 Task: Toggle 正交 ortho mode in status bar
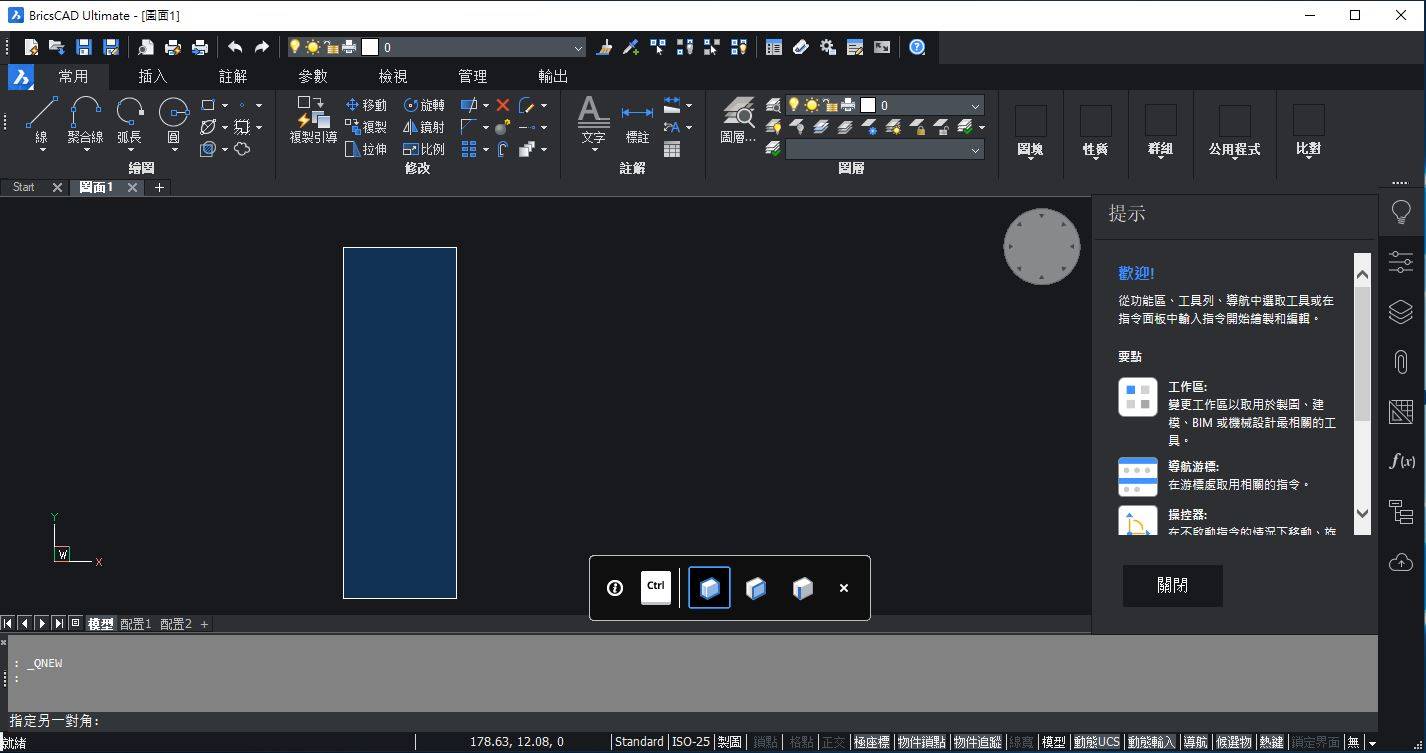pyautogui.click(x=833, y=742)
